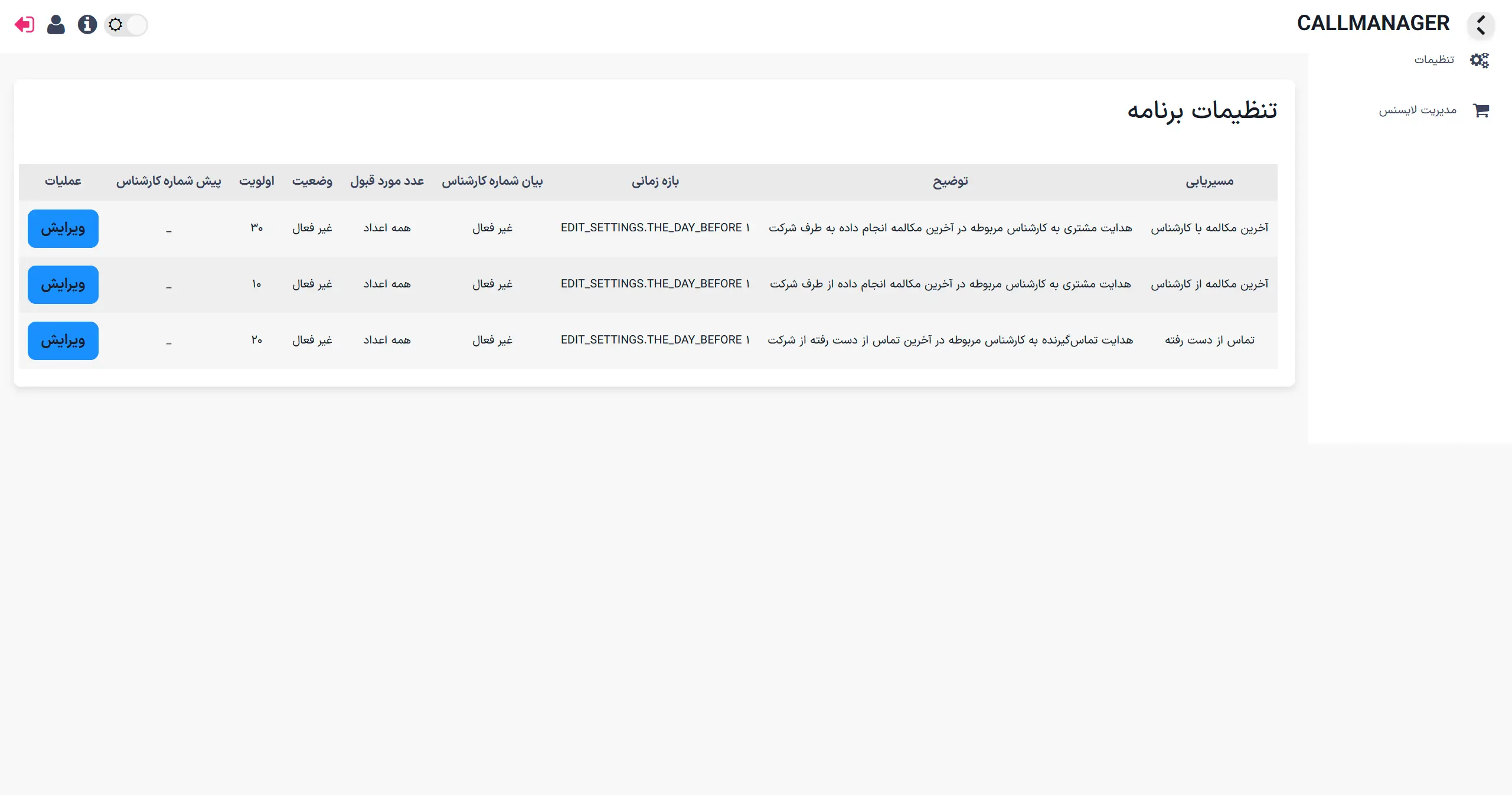The width and height of the screenshot is (1512, 795).
Task: Click ویرایش for آخرین مکالمه از کارشناس
Action: pyautogui.click(x=63, y=284)
